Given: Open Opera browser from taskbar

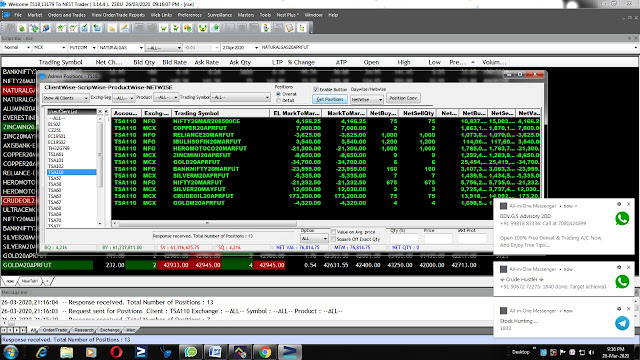Looking at the screenshot, I should (116, 352).
